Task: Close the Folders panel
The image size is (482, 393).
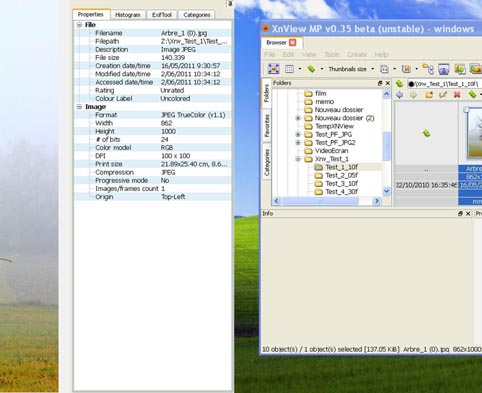Action: point(388,83)
